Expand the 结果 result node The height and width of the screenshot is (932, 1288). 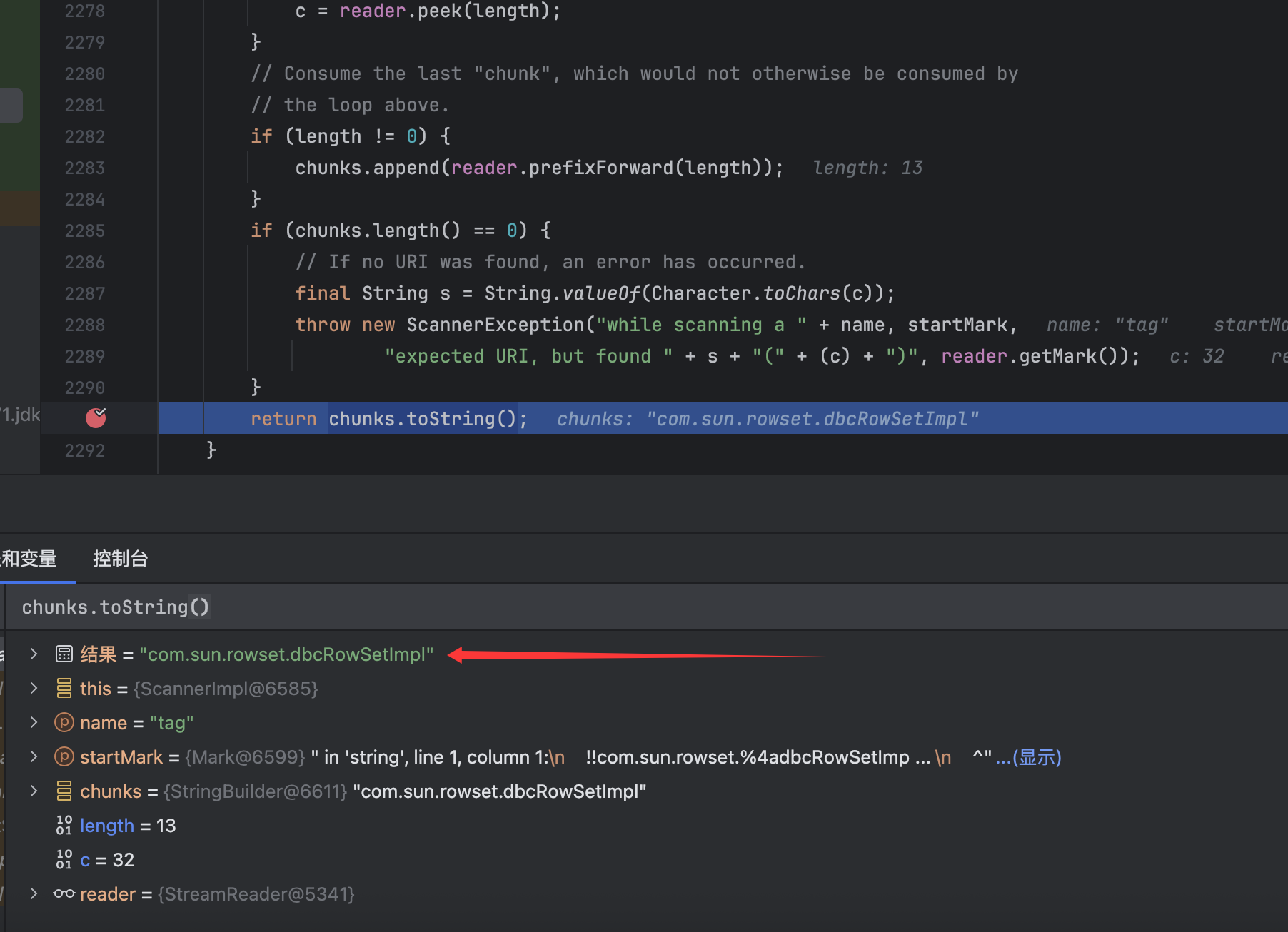pos(34,654)
